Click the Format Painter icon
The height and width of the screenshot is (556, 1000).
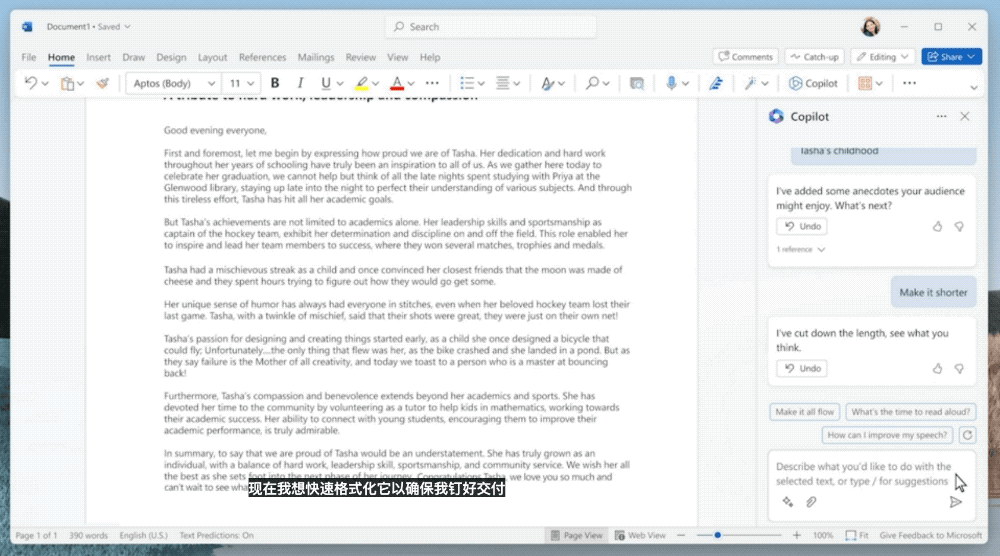pyautogui.click(x=101, y=84)
